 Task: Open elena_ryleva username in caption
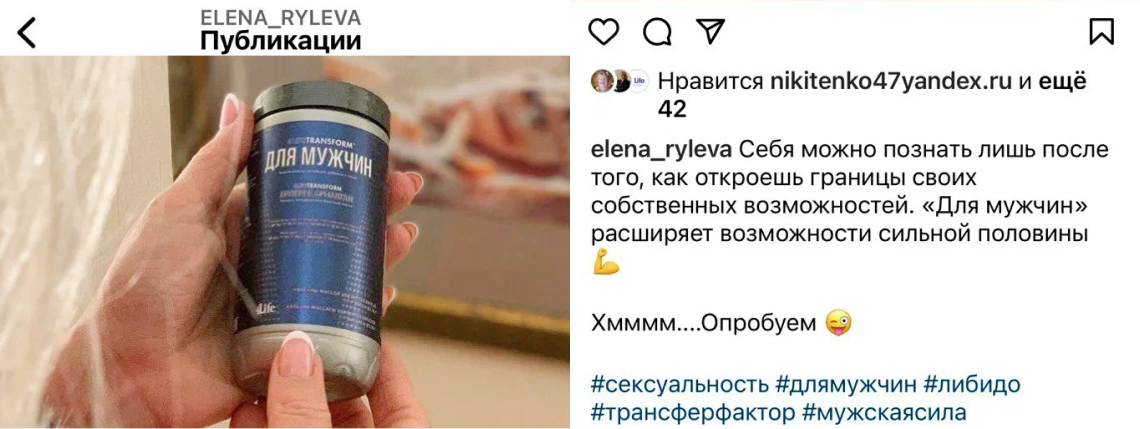(662, 151)
